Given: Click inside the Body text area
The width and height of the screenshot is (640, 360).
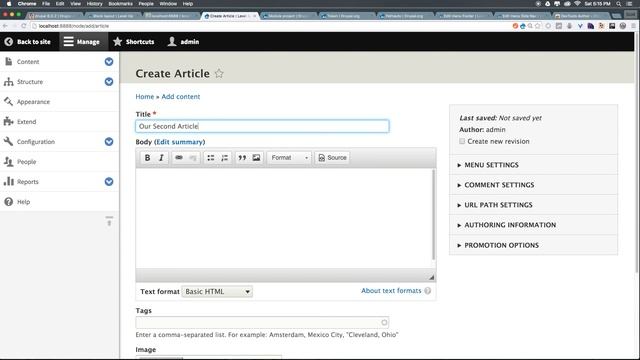Looking at the screenshot, I should [284, 218].
